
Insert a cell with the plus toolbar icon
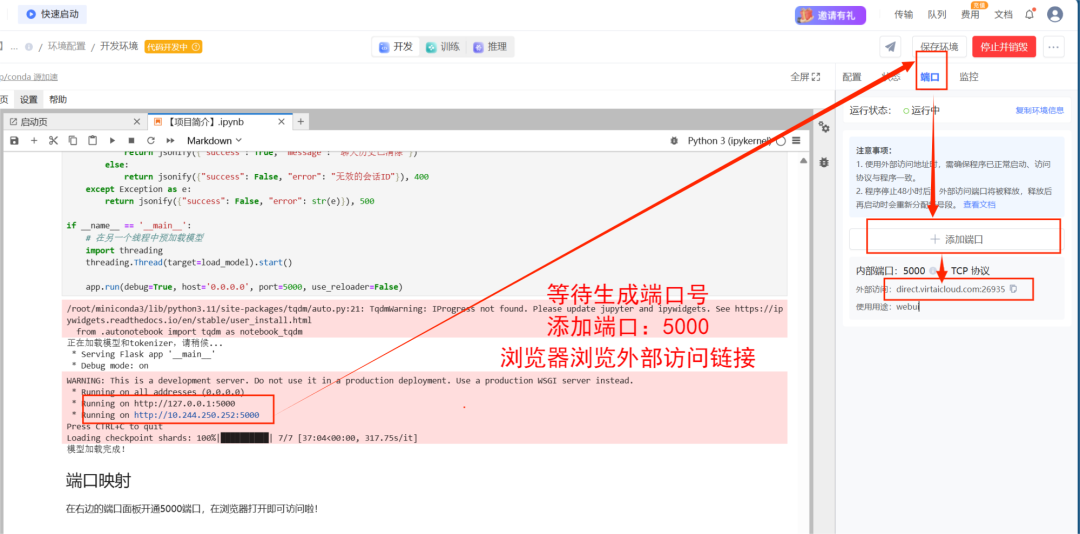pos(34,141)
